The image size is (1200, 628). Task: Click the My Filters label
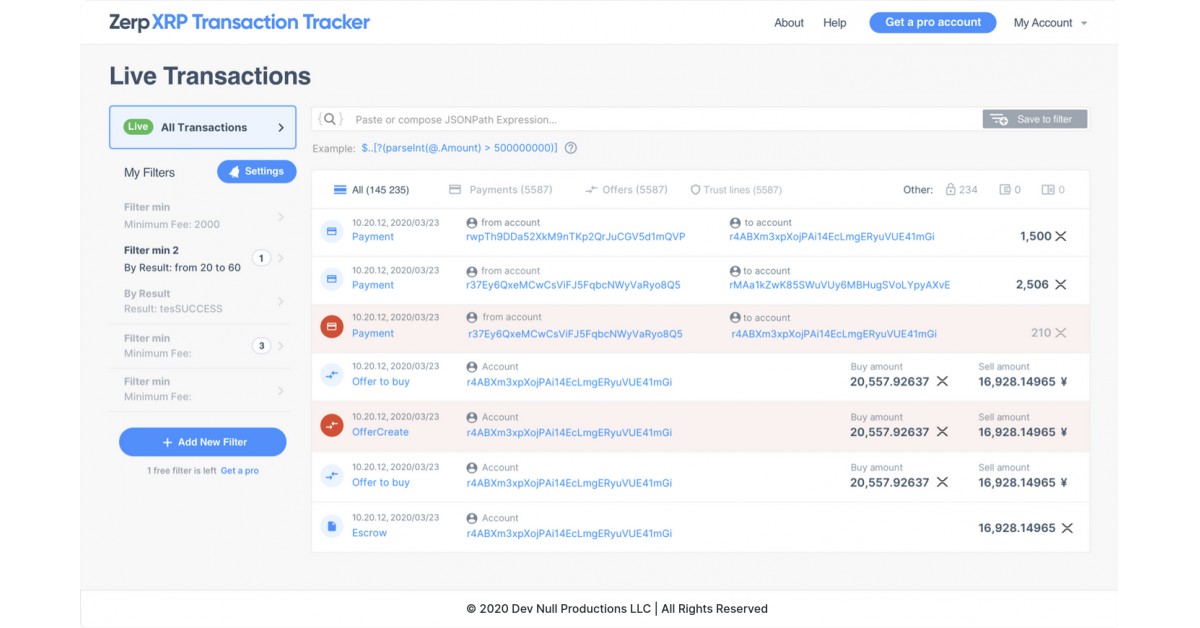[149, 172]
